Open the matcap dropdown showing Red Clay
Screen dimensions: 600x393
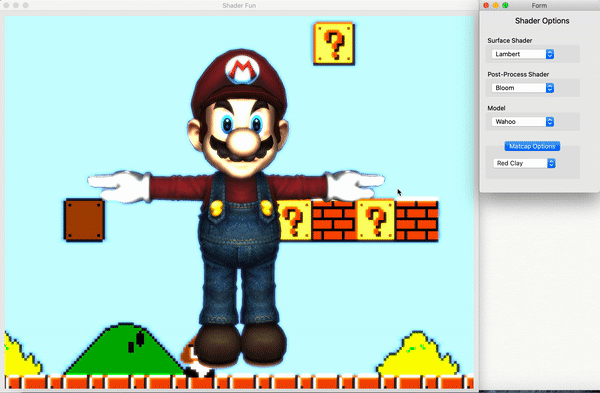(524, 163)
